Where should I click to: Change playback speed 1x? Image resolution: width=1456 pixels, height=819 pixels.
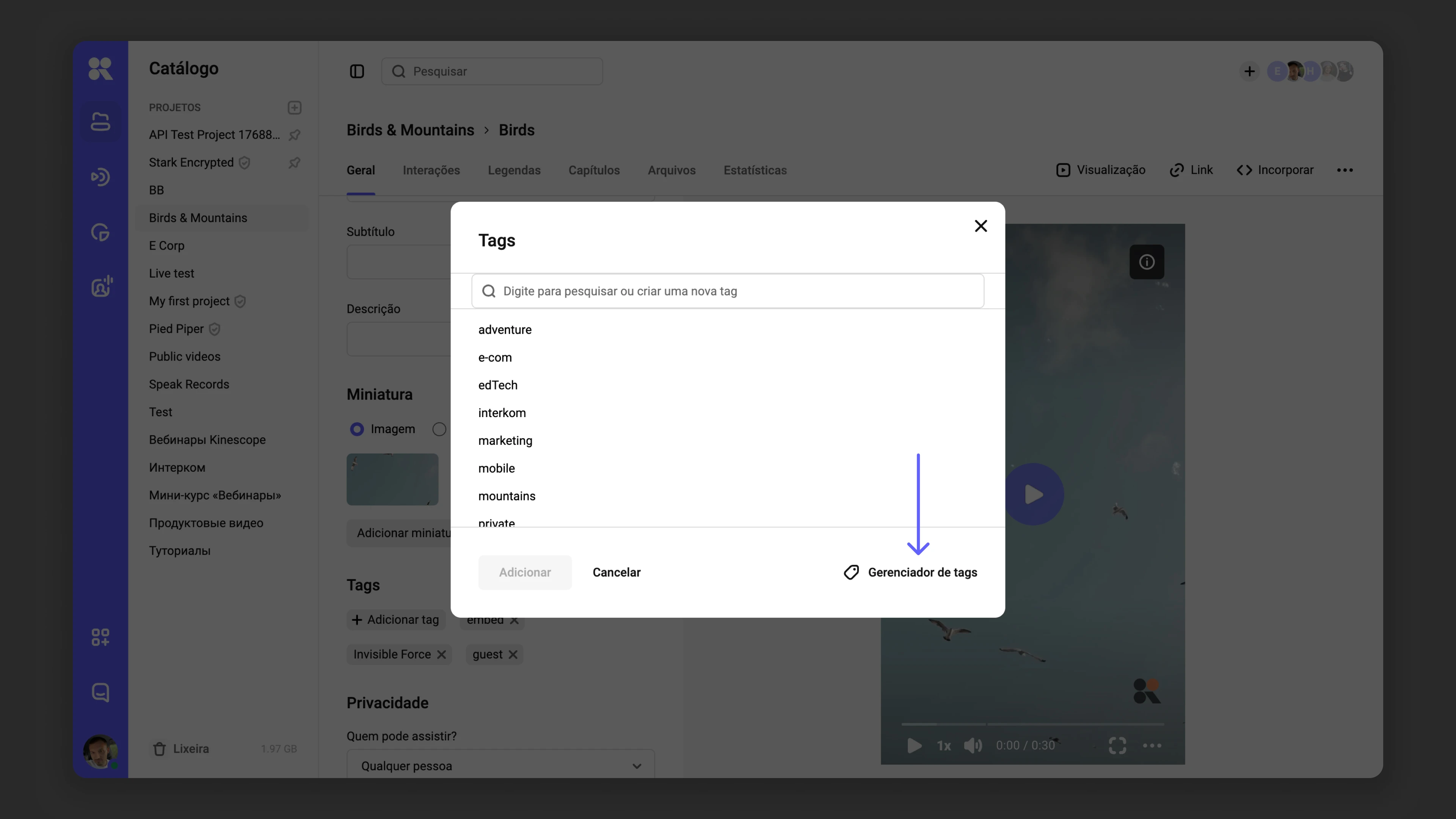(943, 745)
